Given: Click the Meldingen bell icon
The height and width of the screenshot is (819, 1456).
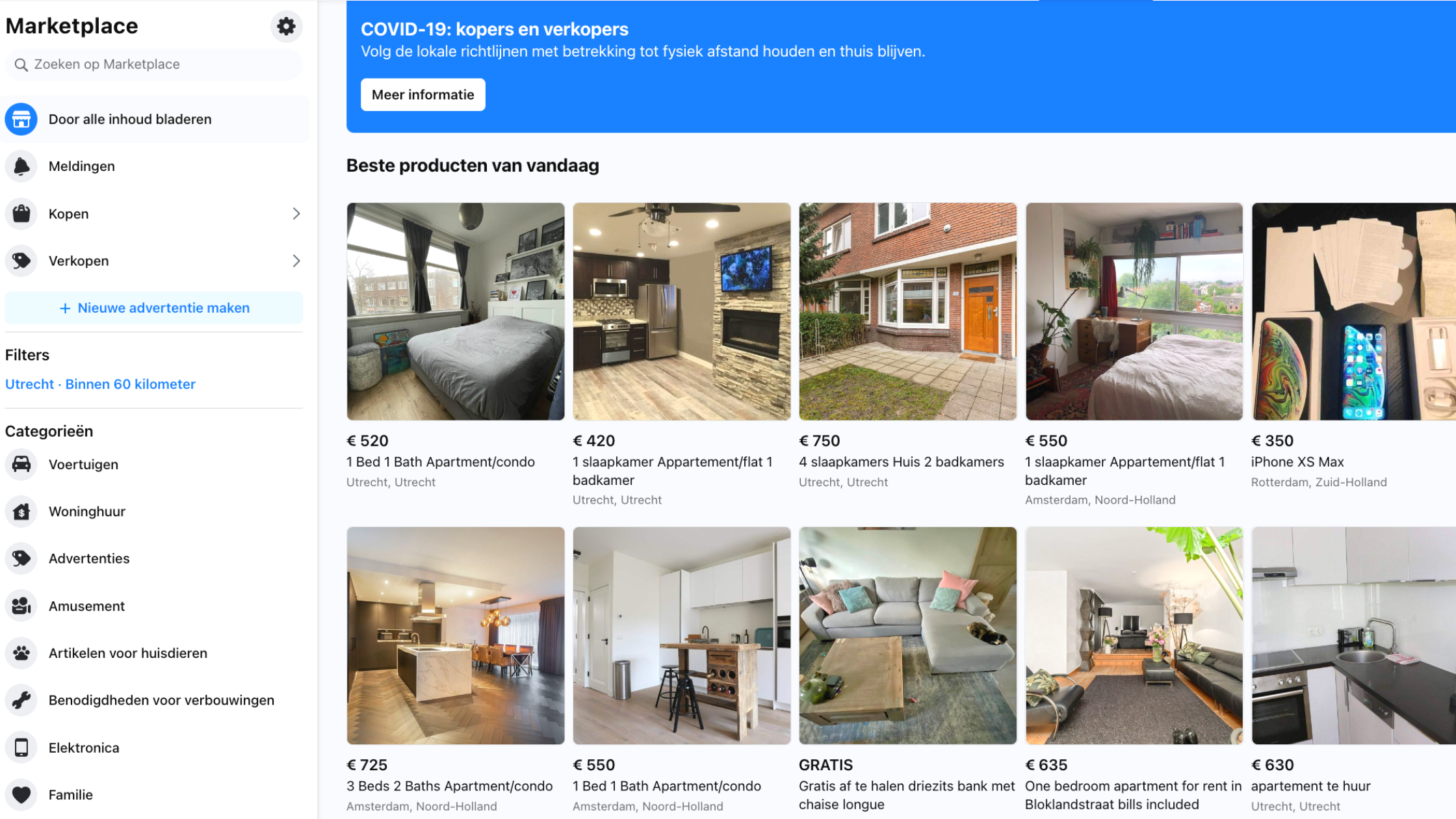Looking at the screenshot, I should 21,166.
